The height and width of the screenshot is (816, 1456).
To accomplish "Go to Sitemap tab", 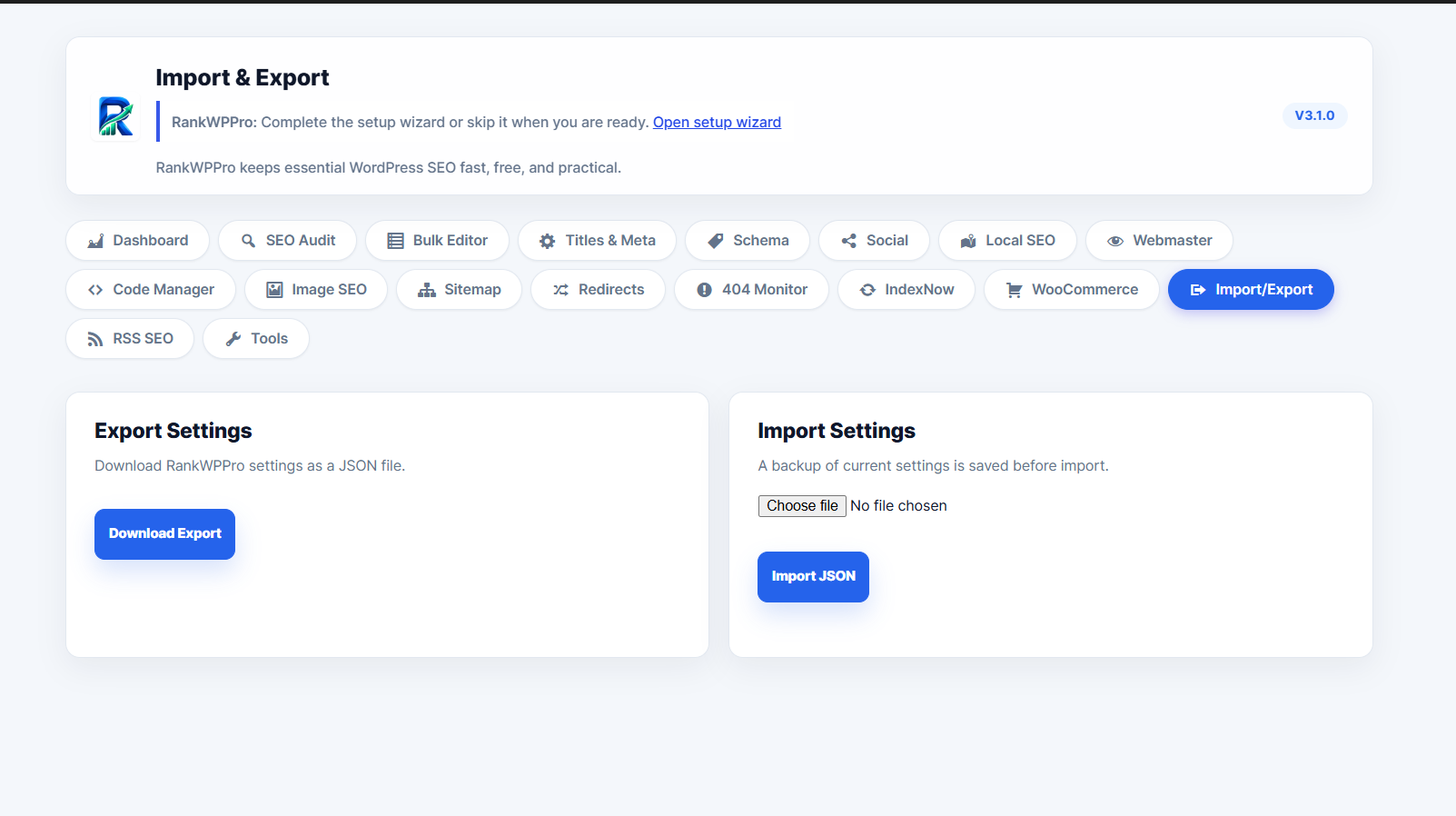I will click(x=460, y=290).
